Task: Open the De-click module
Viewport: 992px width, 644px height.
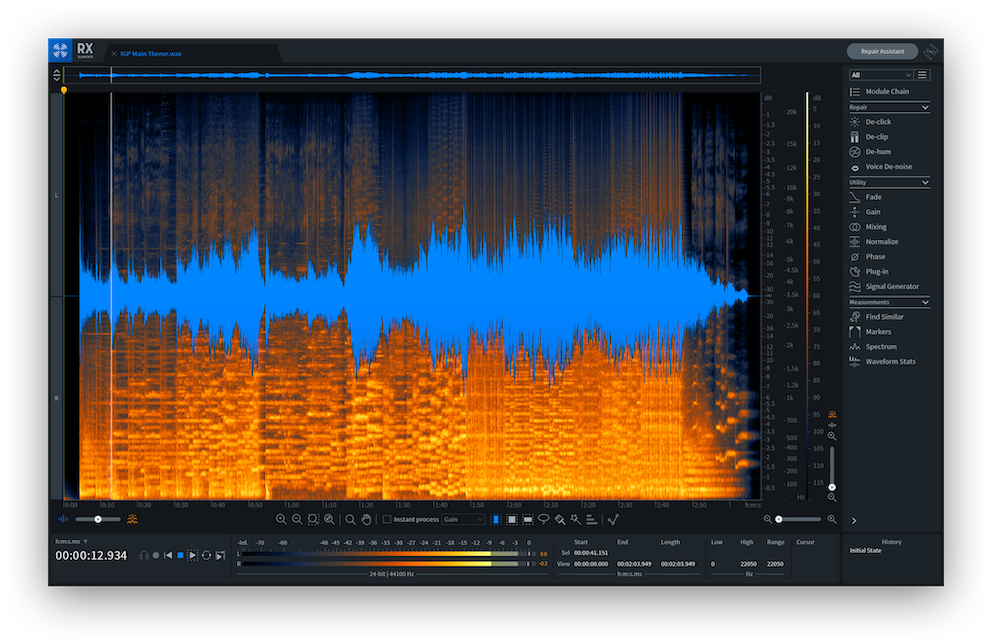Action: tap(878, 122)
